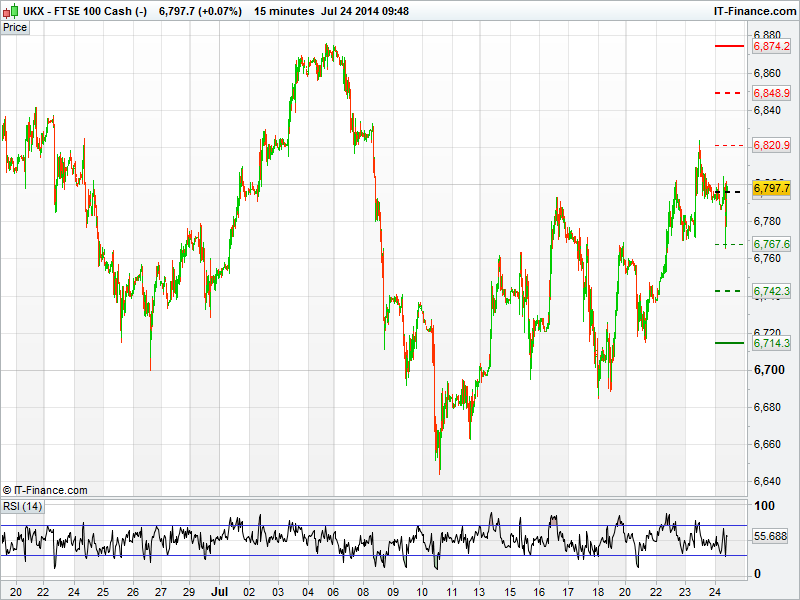
Task: Click the 6,820.9 price level label
Action: click(x=771, y=146)
